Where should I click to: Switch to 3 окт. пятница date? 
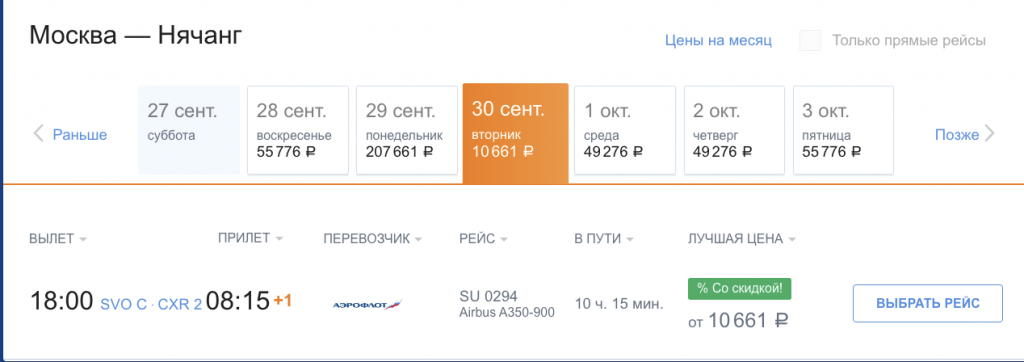843,130
